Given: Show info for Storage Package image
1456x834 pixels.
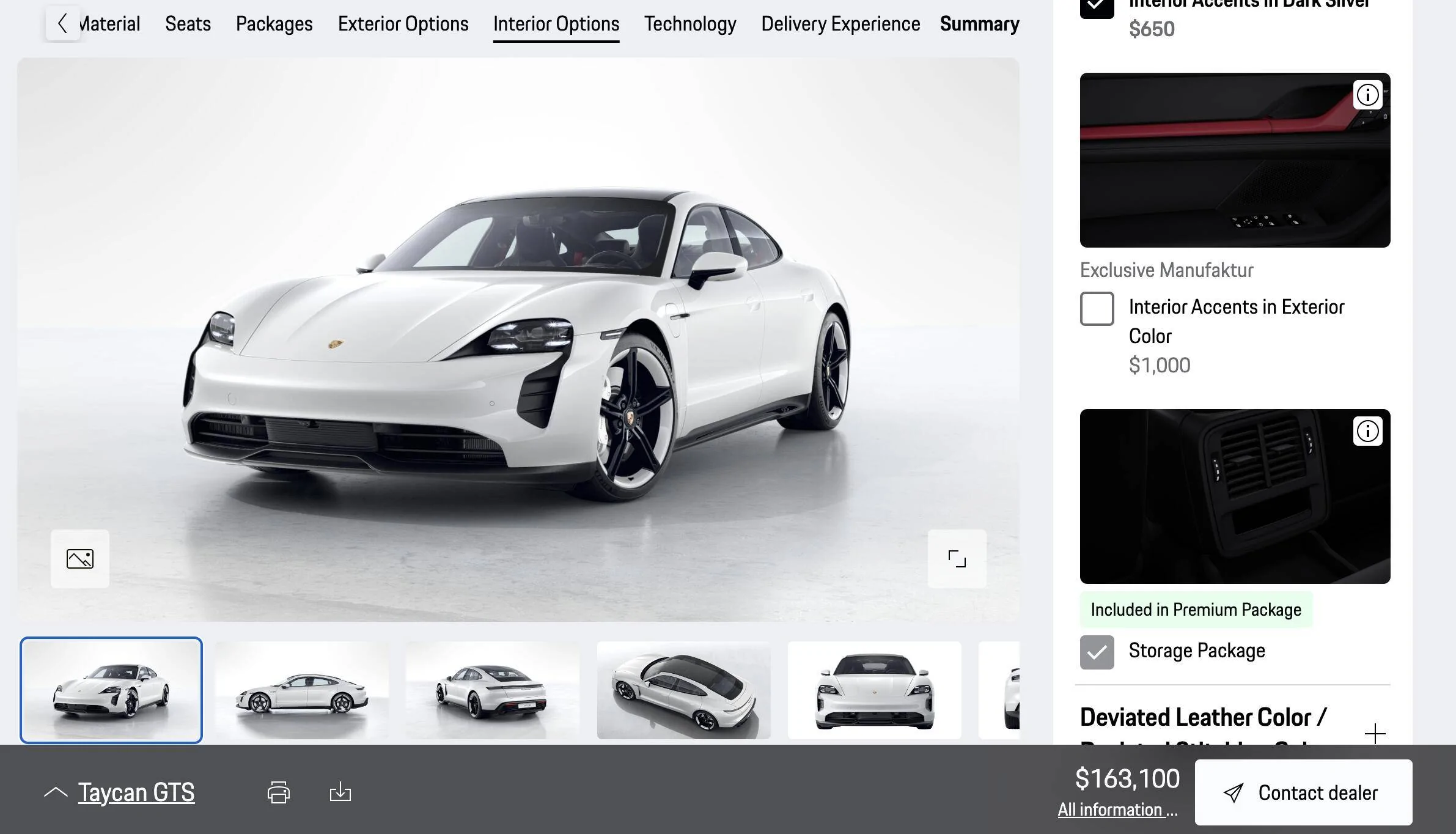Looking at the screenshot, I should pyautogui.click(x=1367, y=431).
